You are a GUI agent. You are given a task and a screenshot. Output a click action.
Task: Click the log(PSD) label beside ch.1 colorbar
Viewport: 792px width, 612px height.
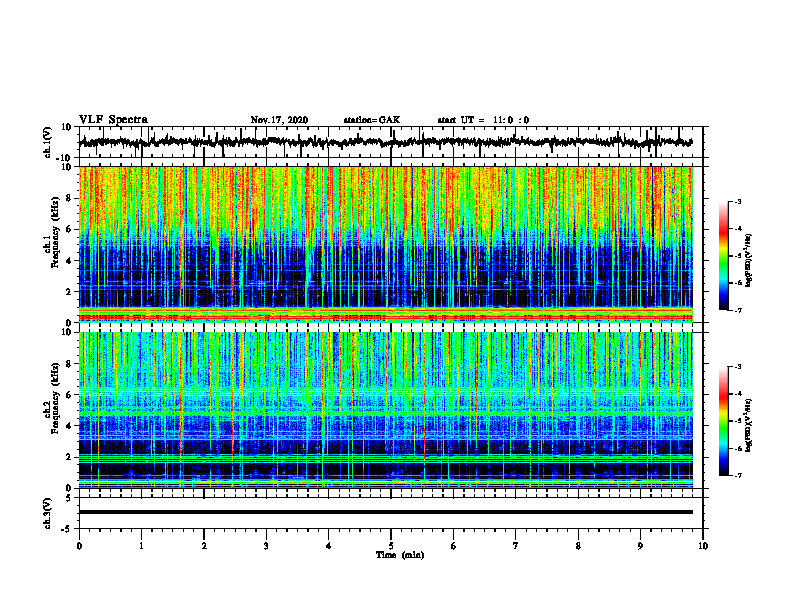[x=749, y=261]
